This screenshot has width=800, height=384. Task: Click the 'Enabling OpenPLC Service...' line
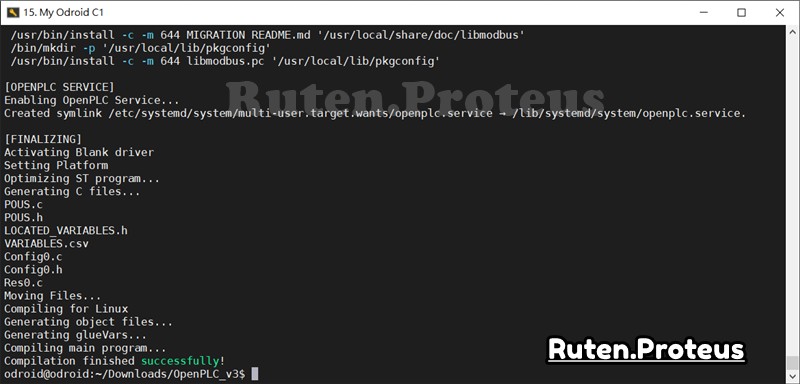pos(92,100)
